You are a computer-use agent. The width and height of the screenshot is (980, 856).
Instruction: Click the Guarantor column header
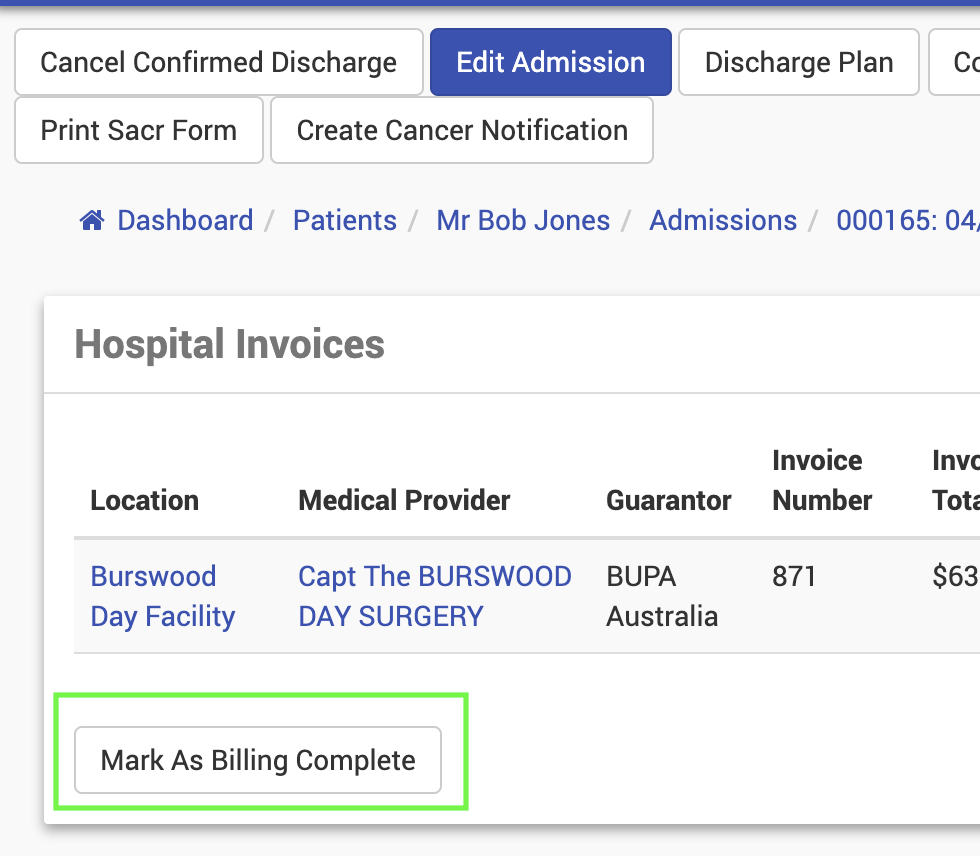[x=668, y=500]
